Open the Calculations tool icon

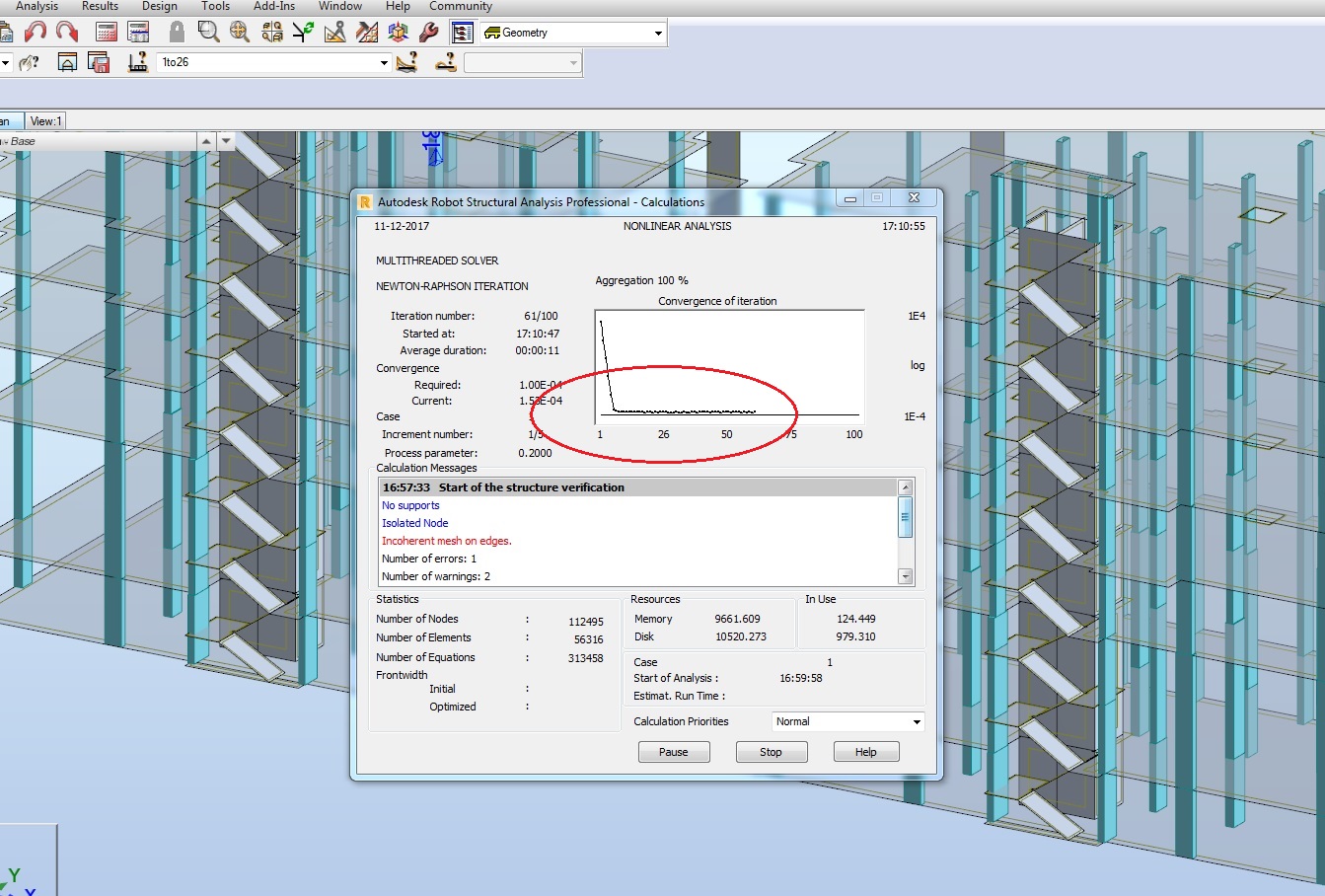coord(105,32)
